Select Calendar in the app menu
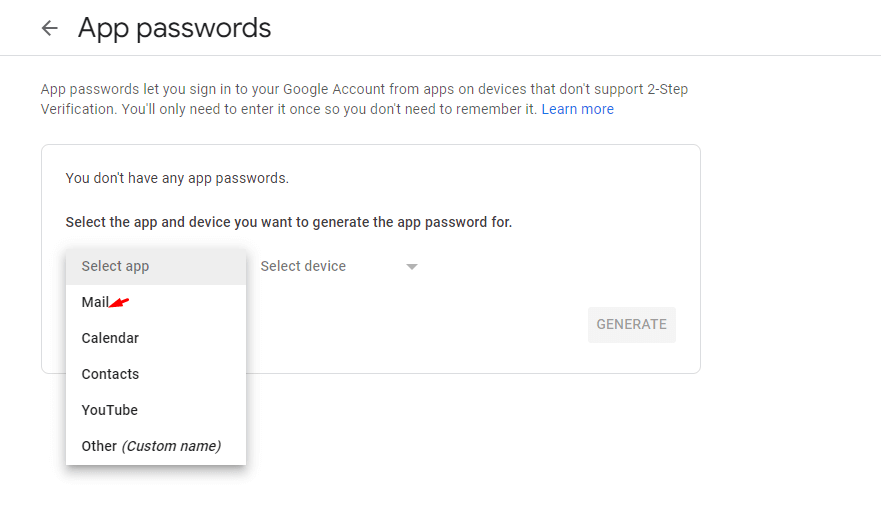This screenshot has height=508, width=881. point(110,338)
